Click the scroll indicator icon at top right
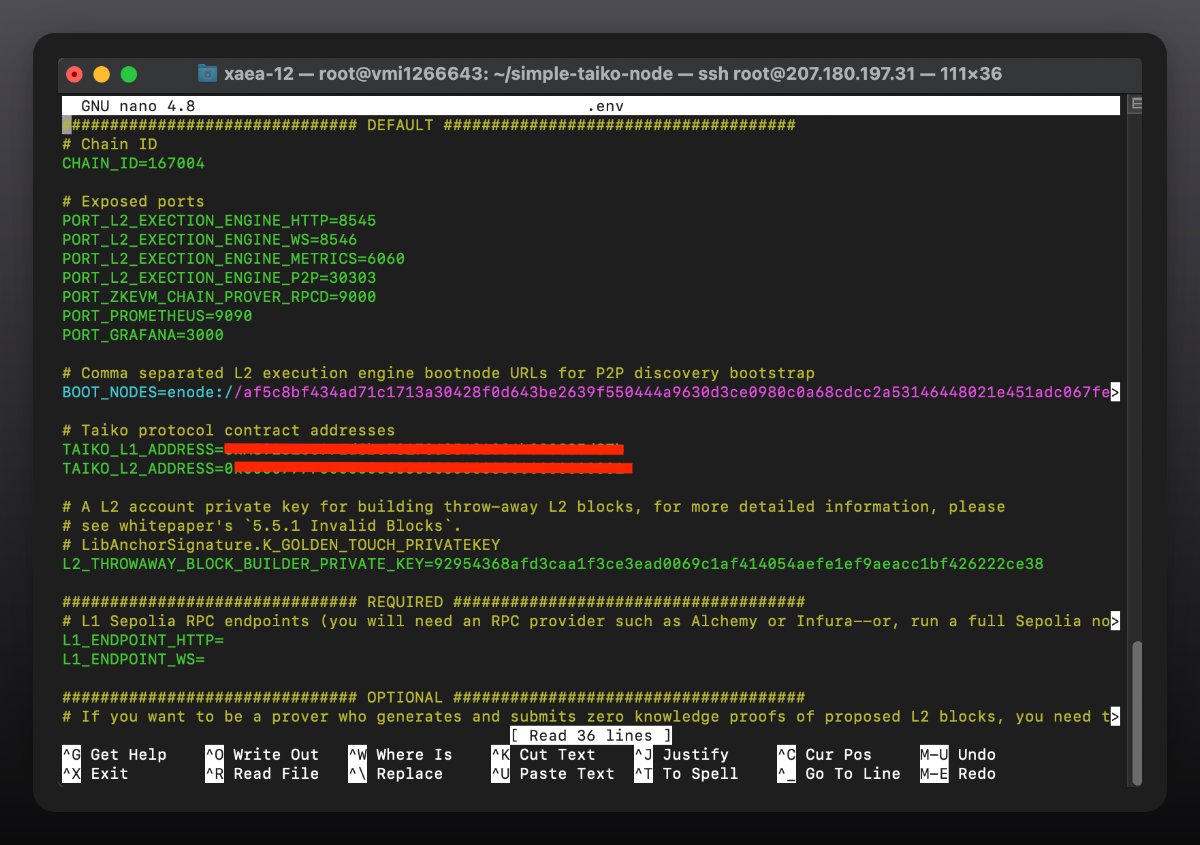 pos(1134,105)
